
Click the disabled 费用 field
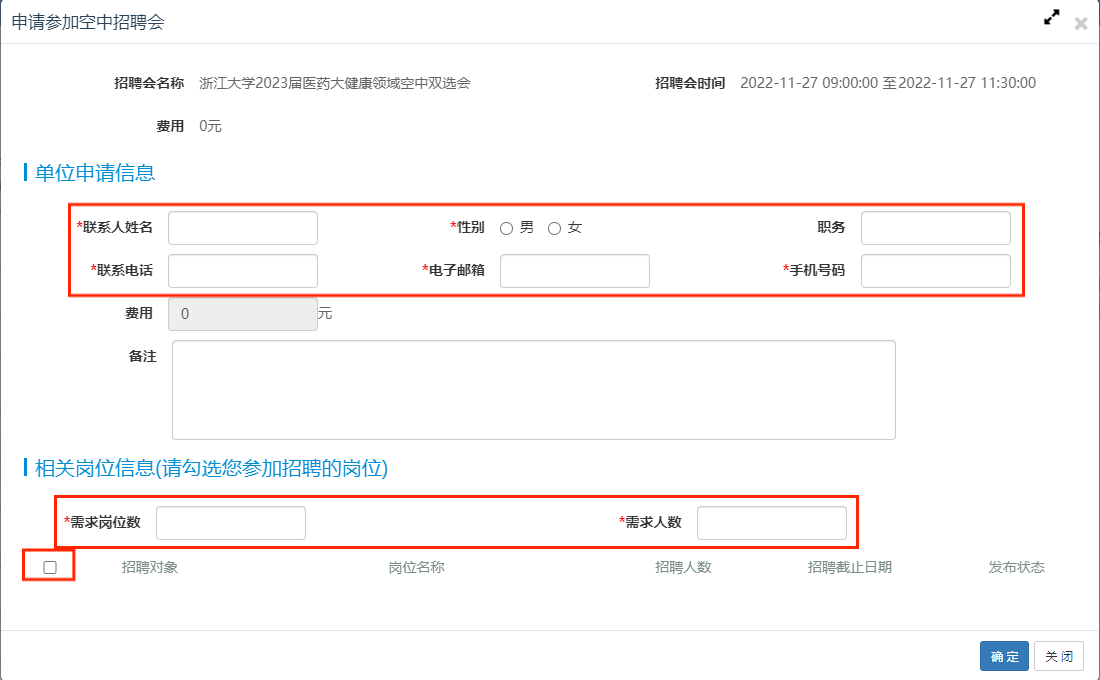[x=243, y=314]
